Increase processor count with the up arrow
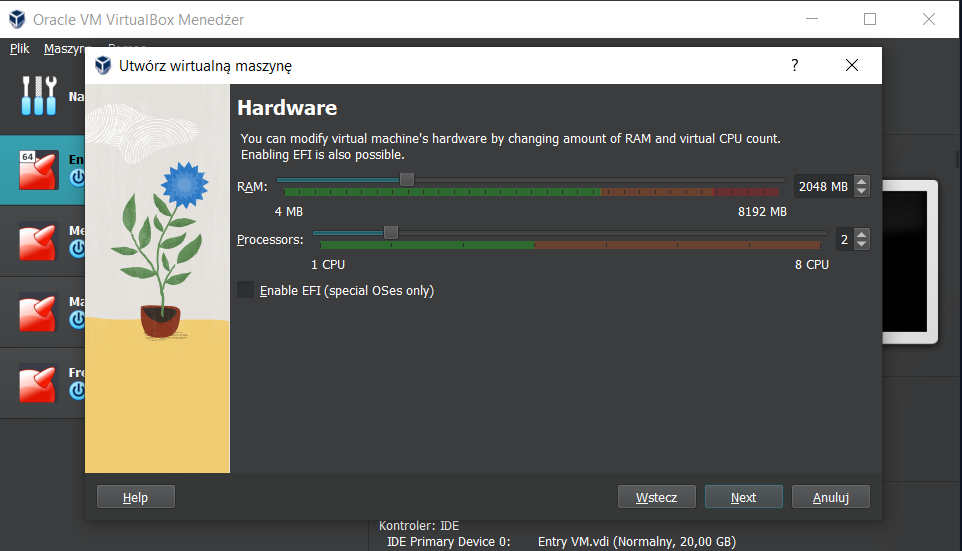Image resolution: width=962 pixels, height=551 pixels. [862, 235]
